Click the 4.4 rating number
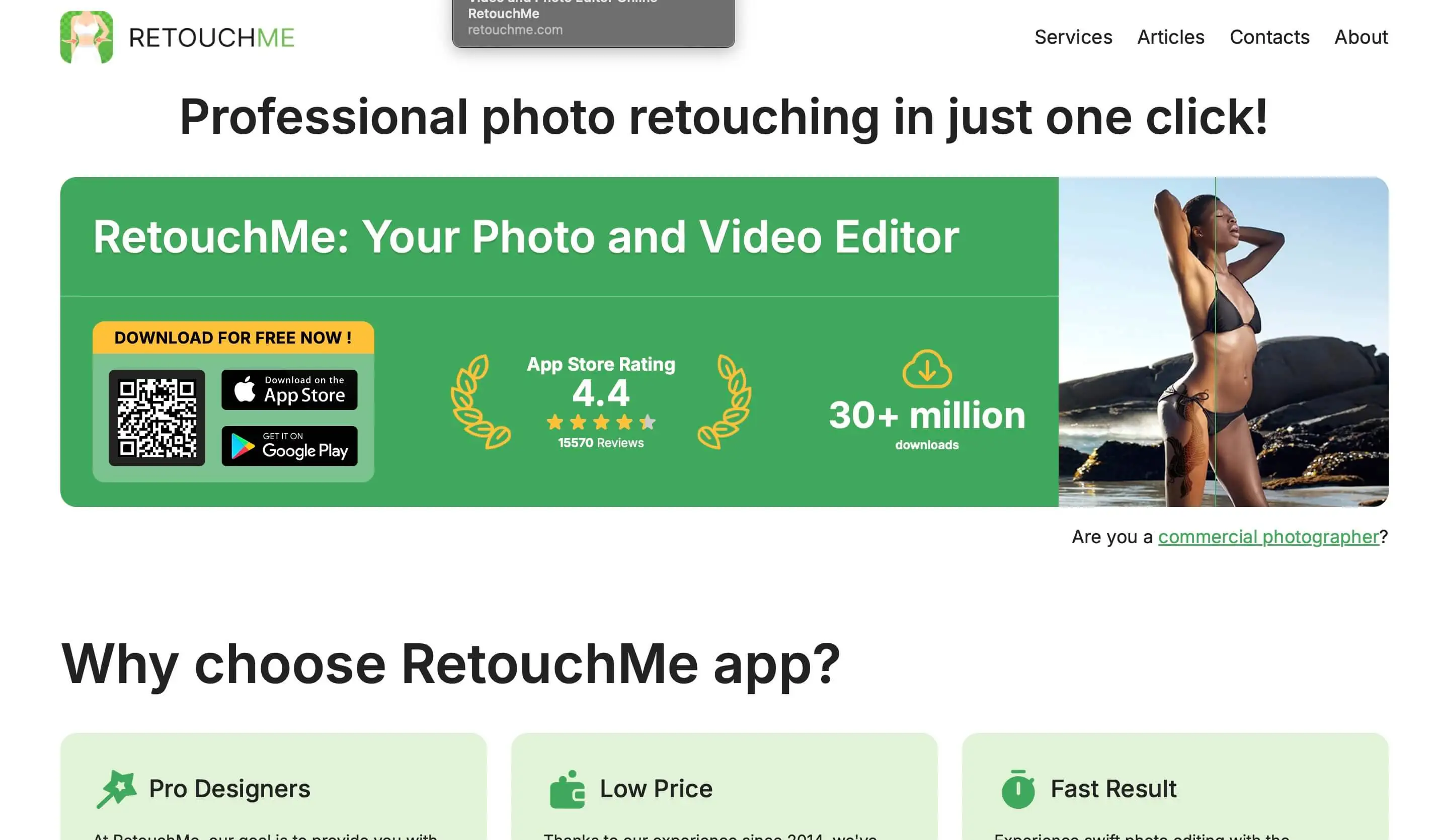 click(601, 392)
